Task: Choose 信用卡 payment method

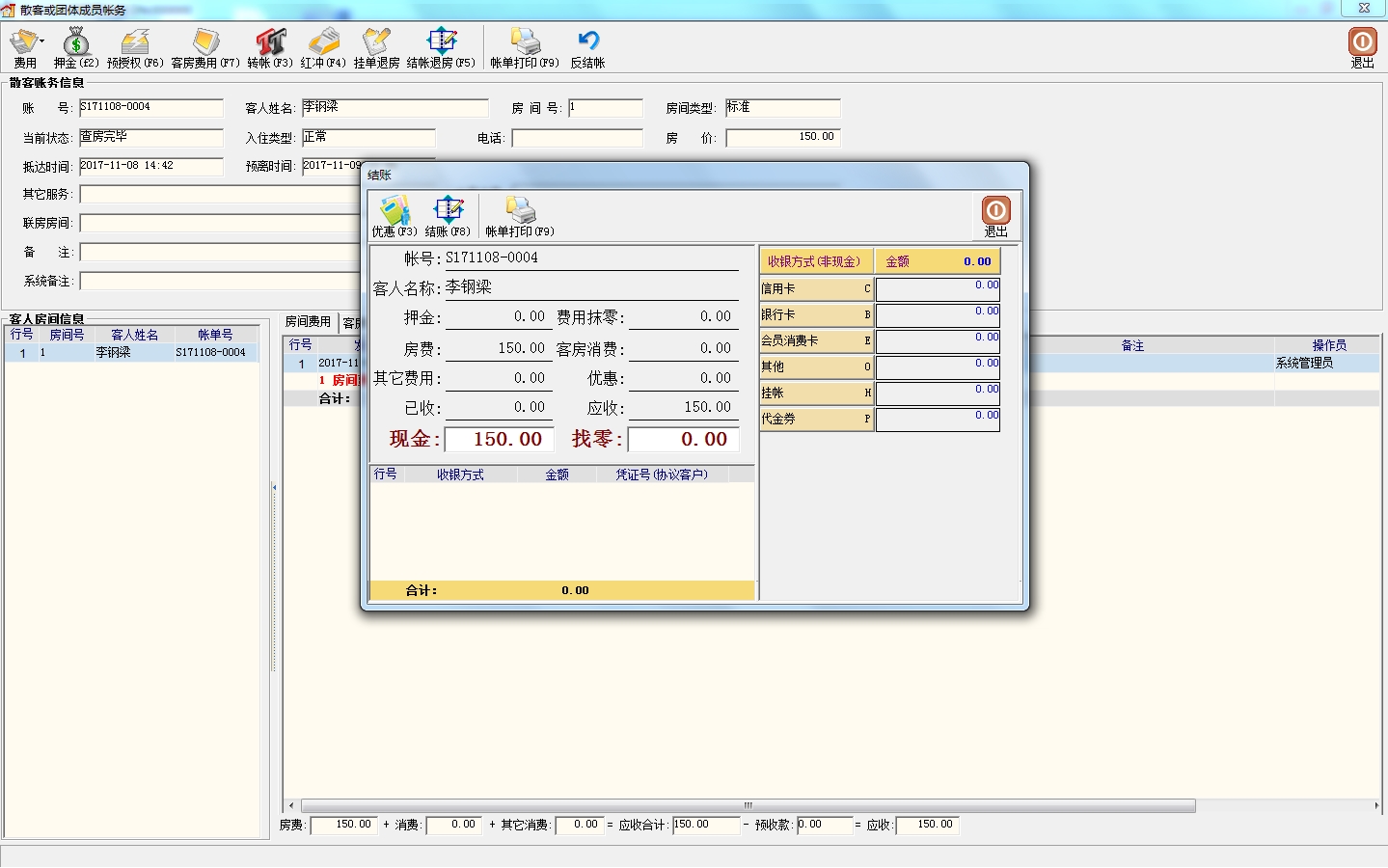Action: tap(816, 288)
